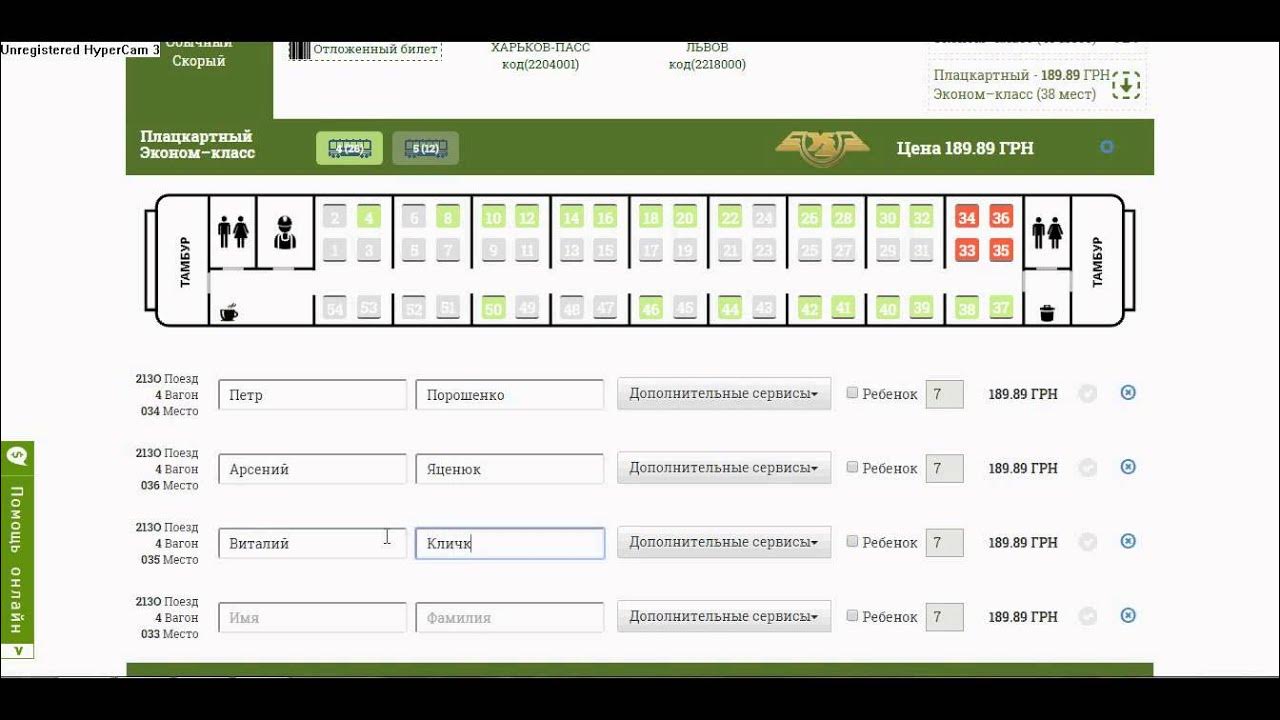Click child age field in Арсений row
Viewport: 1280px width, 720px height.
945,468
